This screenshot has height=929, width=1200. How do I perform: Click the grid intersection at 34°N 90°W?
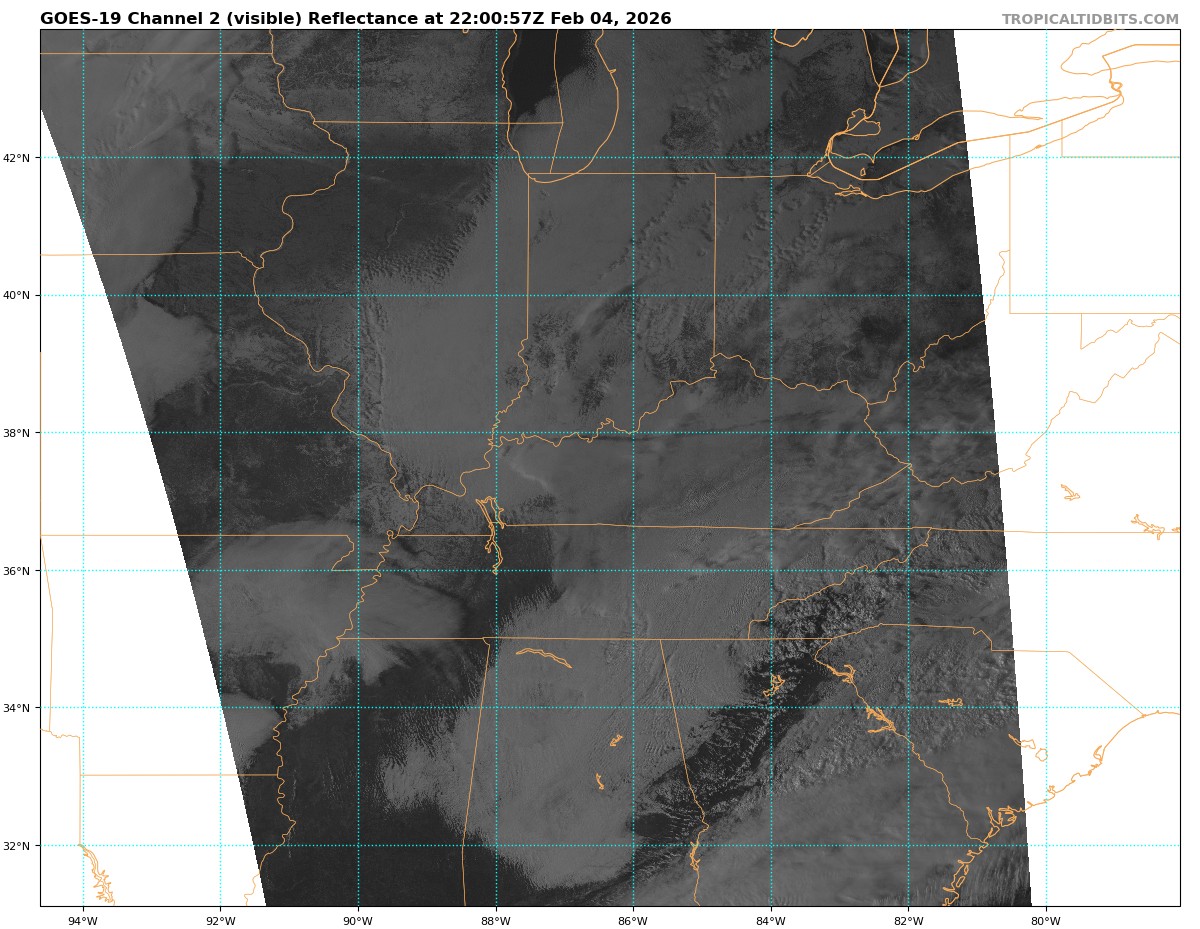358,708
